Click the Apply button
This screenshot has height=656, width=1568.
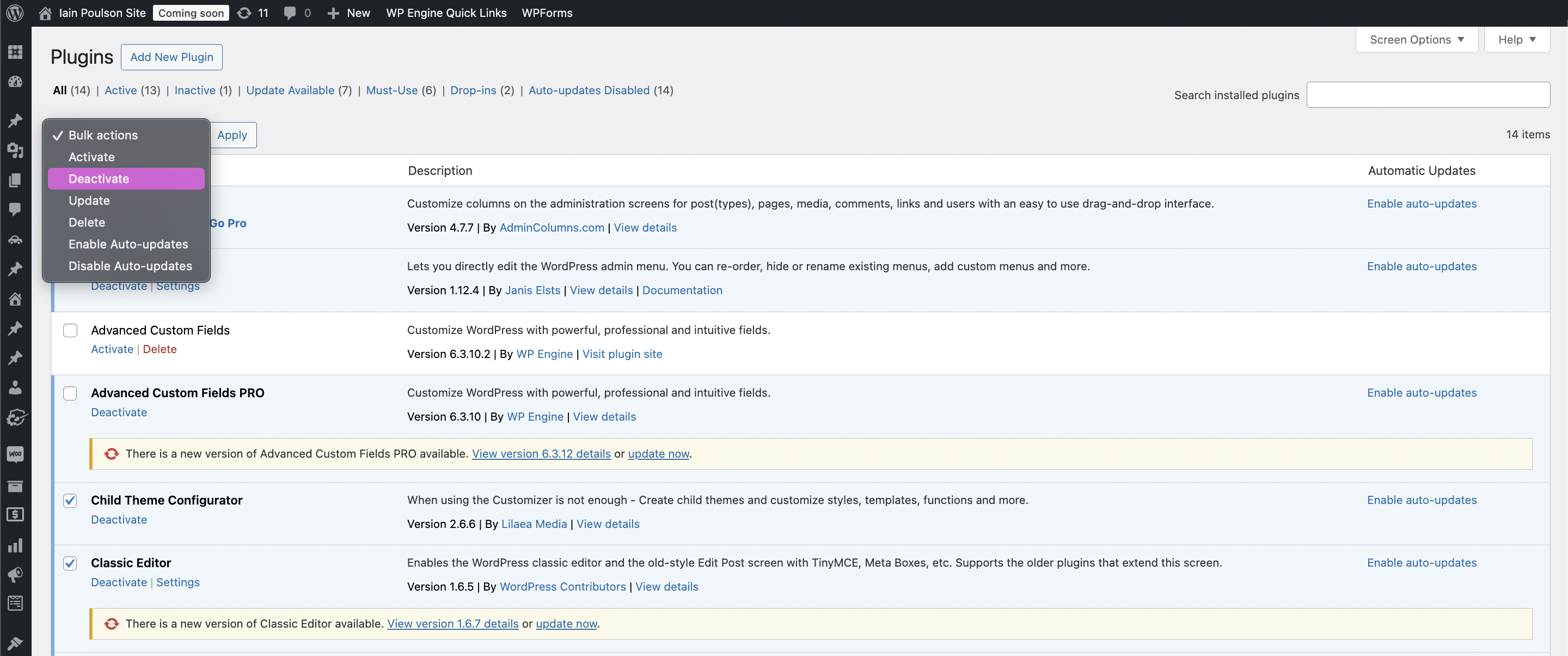click(x=232, y=135)
